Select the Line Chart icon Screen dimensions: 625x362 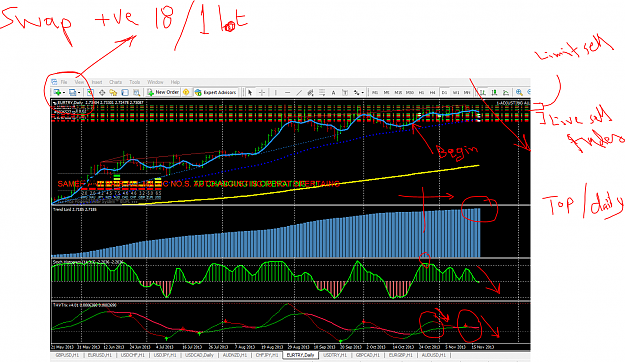(x=506, y=92)
